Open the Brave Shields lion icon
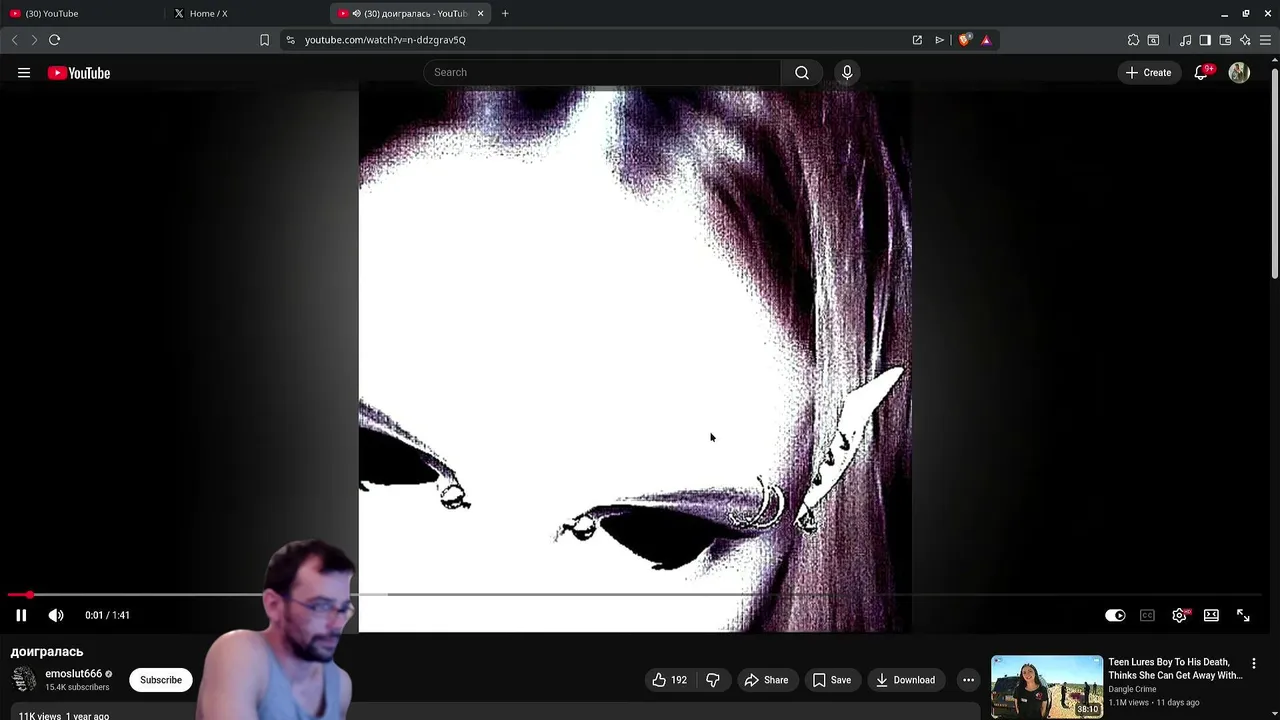 coord(964,40)
